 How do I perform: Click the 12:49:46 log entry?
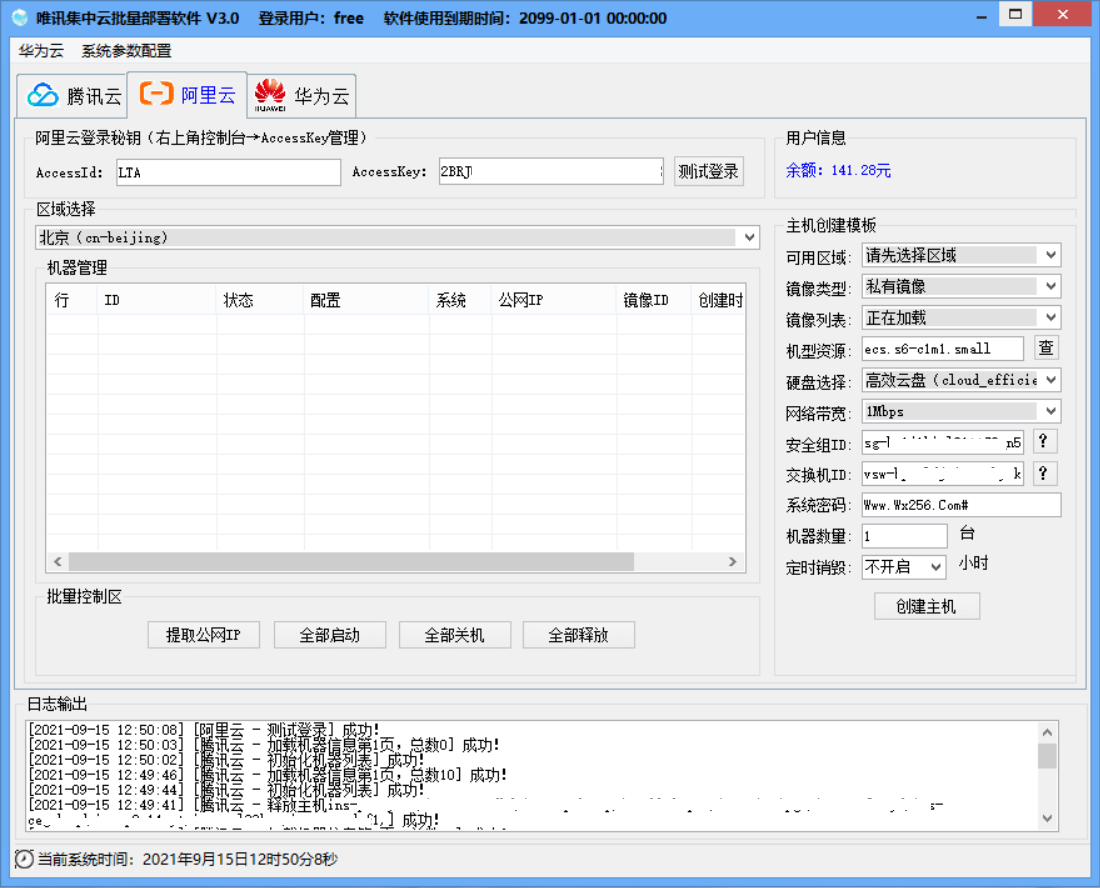click(x=267, y=774)
